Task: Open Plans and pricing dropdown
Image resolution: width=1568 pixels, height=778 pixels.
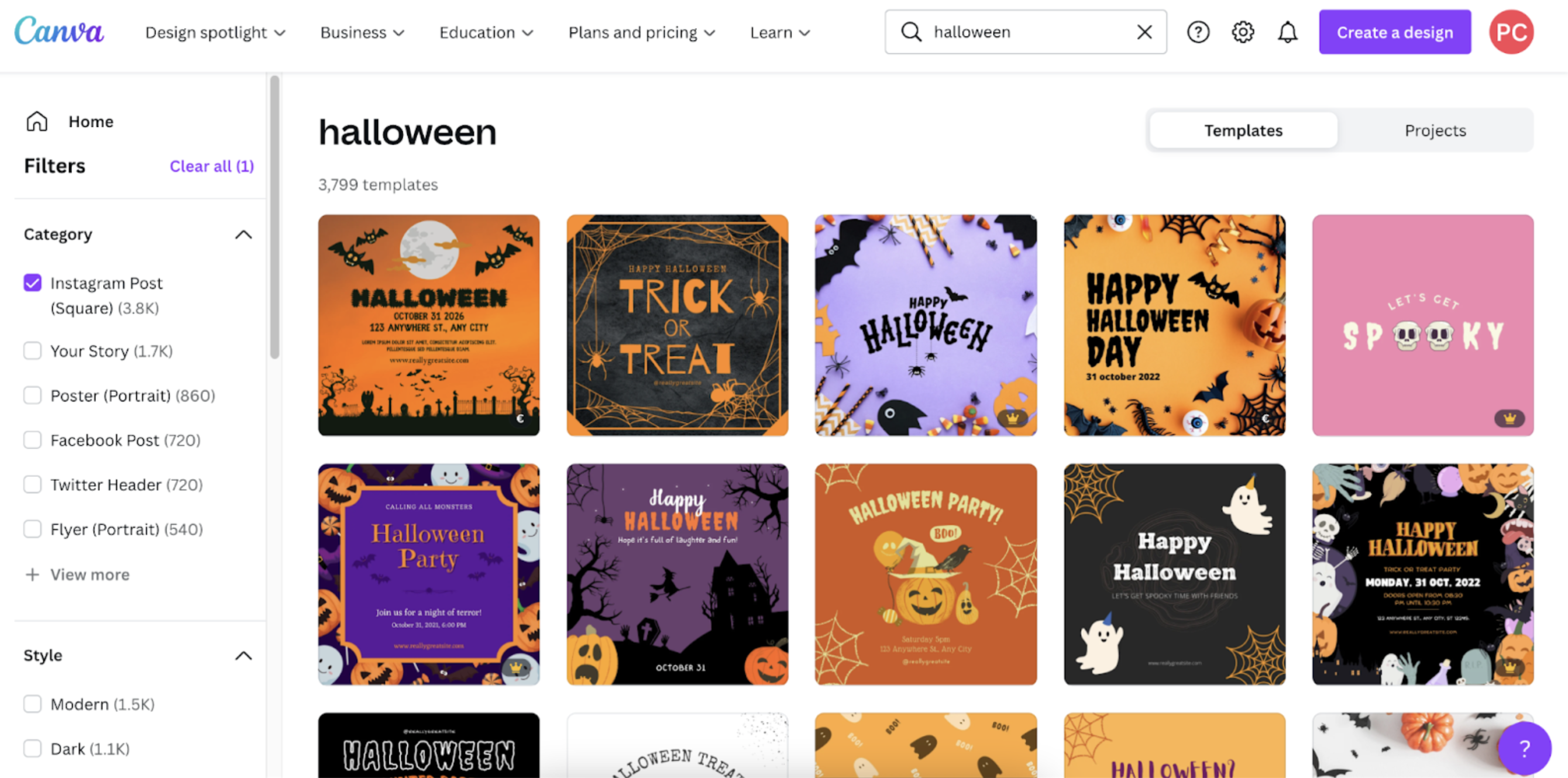Action: pyautogui.click(x=642, y=32)
